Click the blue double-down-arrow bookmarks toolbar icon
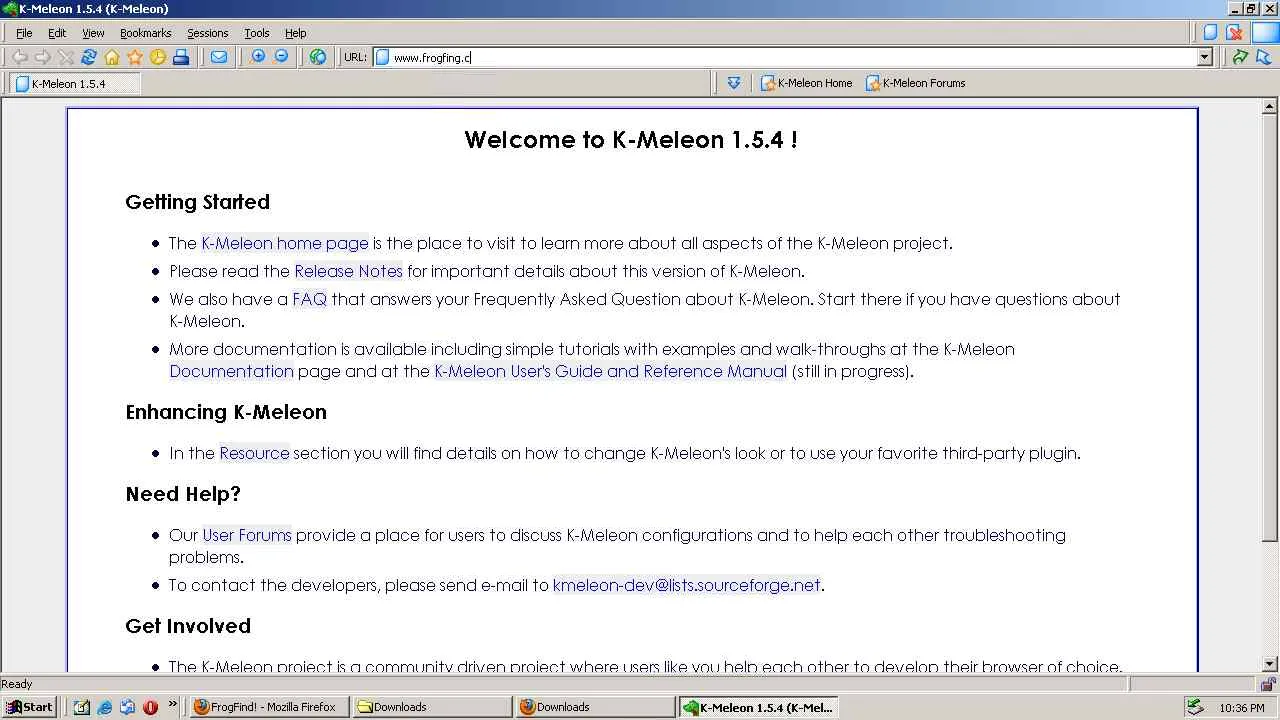The image size is (1280, 720). (x=733, y=83)
